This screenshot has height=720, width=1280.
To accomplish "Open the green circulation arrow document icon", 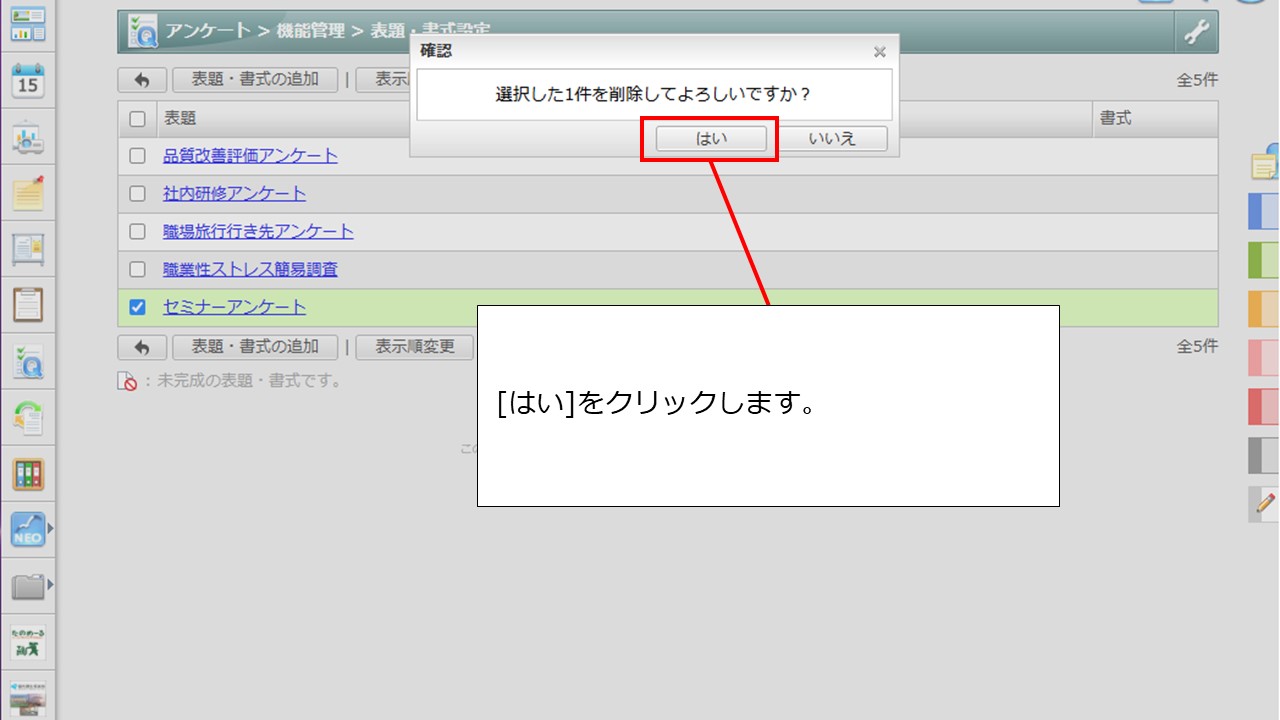I will [28, 418].
